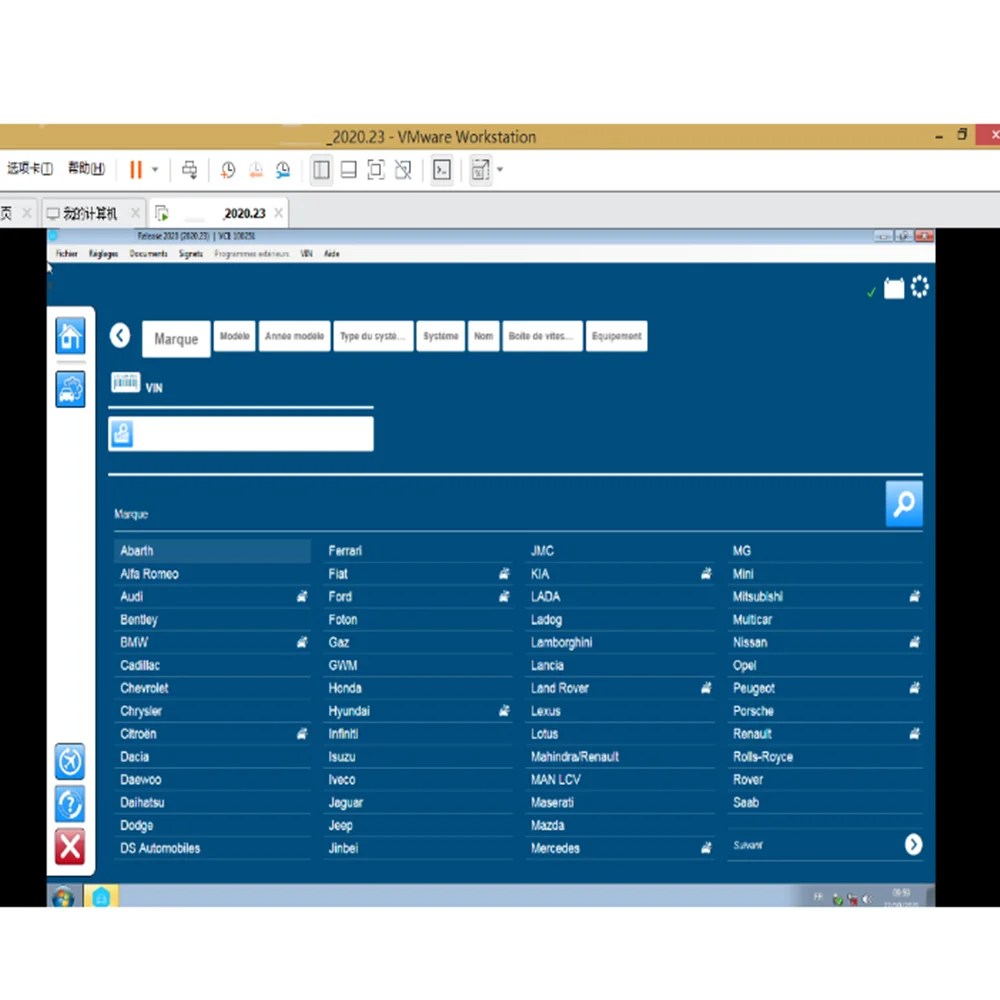Select the Marque tab
The width and height of the screenshot is (1000, 1000).
[x=176, y=339]
